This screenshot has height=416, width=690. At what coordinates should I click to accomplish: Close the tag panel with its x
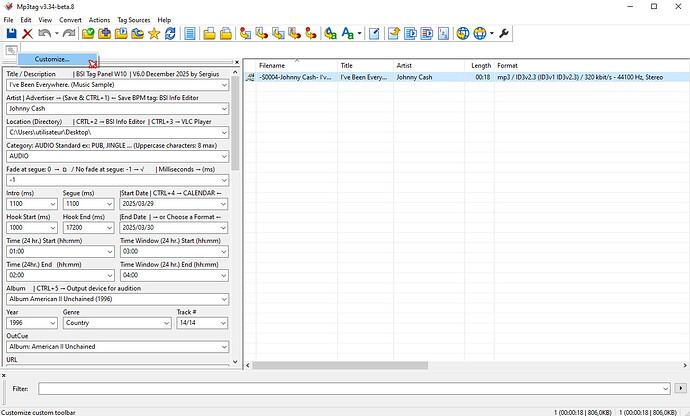point(237,63)
